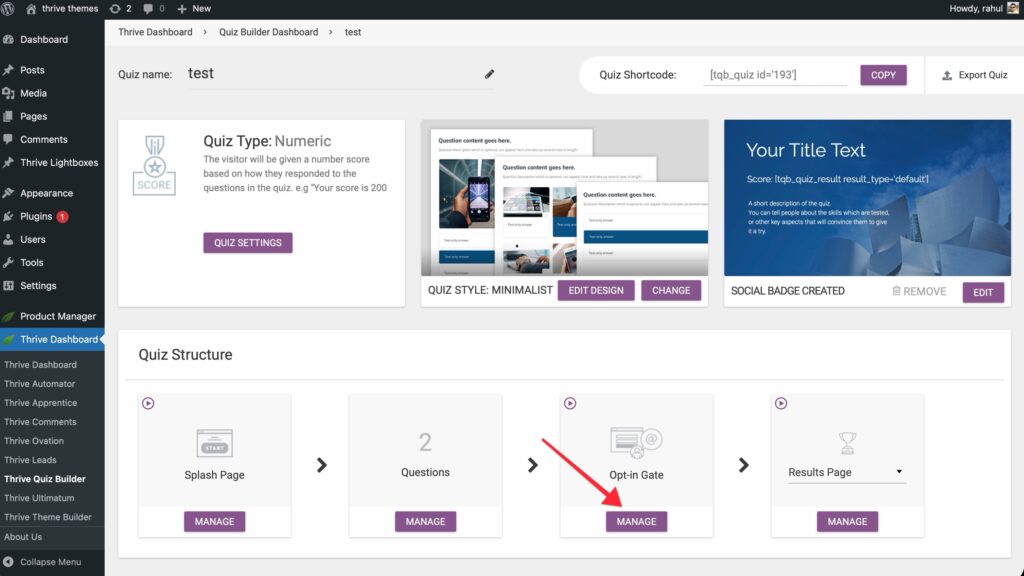This screenshot has width=1024, height=576.
Task: Click the Quiz Settings button
Action: (x=247, y=243)
